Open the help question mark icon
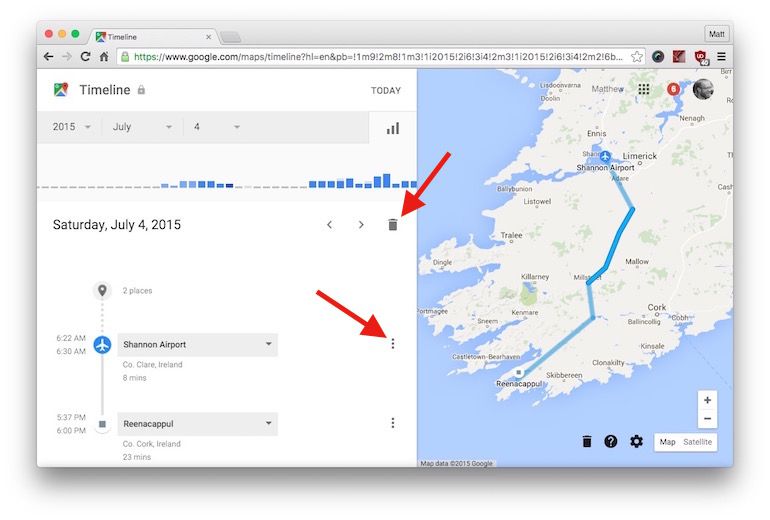Screen dimensions: 770x520 pos(611,441)
